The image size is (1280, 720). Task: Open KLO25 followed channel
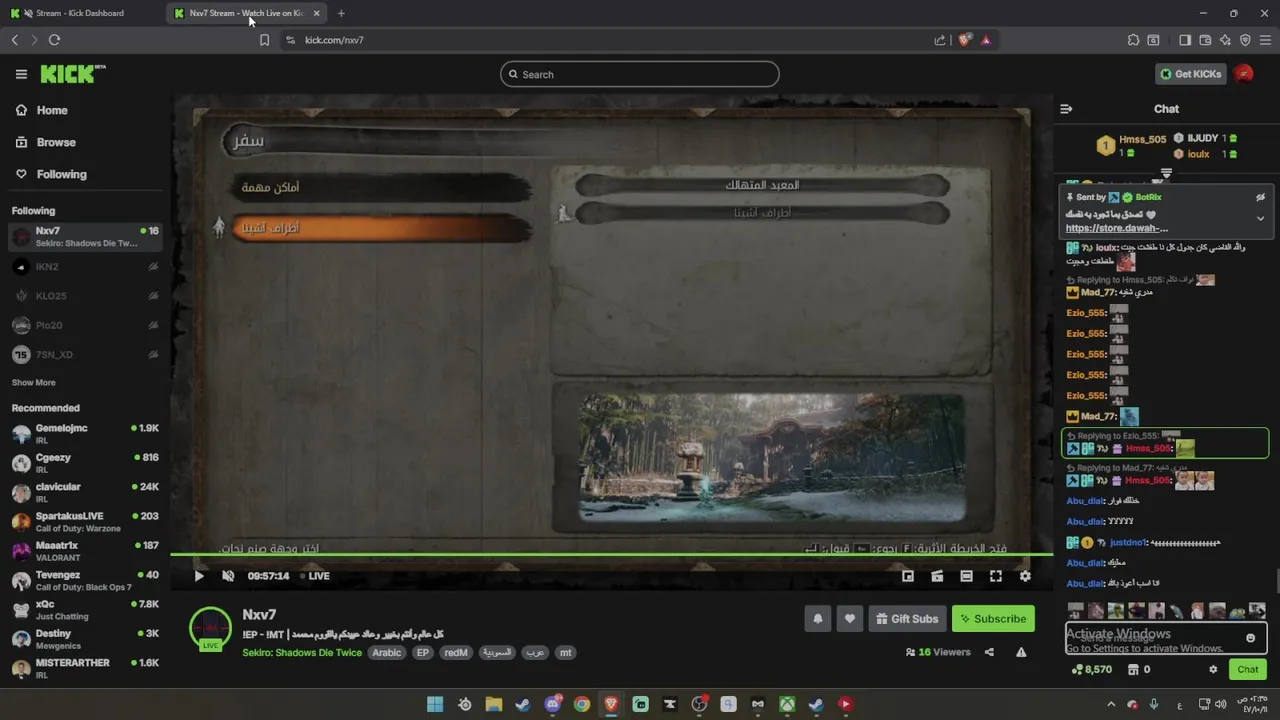click(x=85, y=296)
